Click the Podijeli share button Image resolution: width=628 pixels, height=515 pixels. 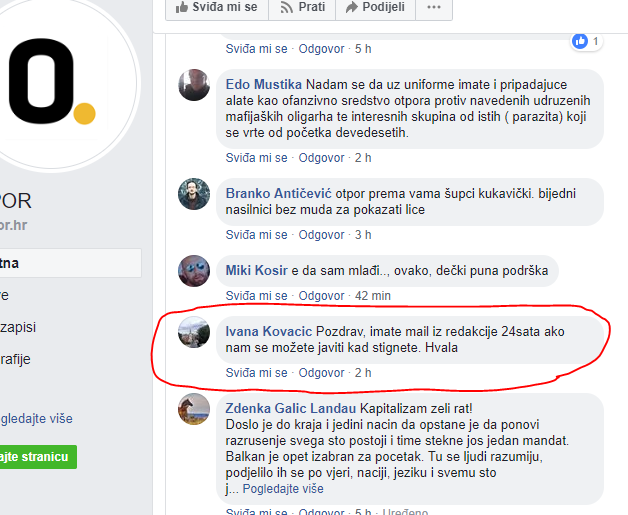coord(375,7)
